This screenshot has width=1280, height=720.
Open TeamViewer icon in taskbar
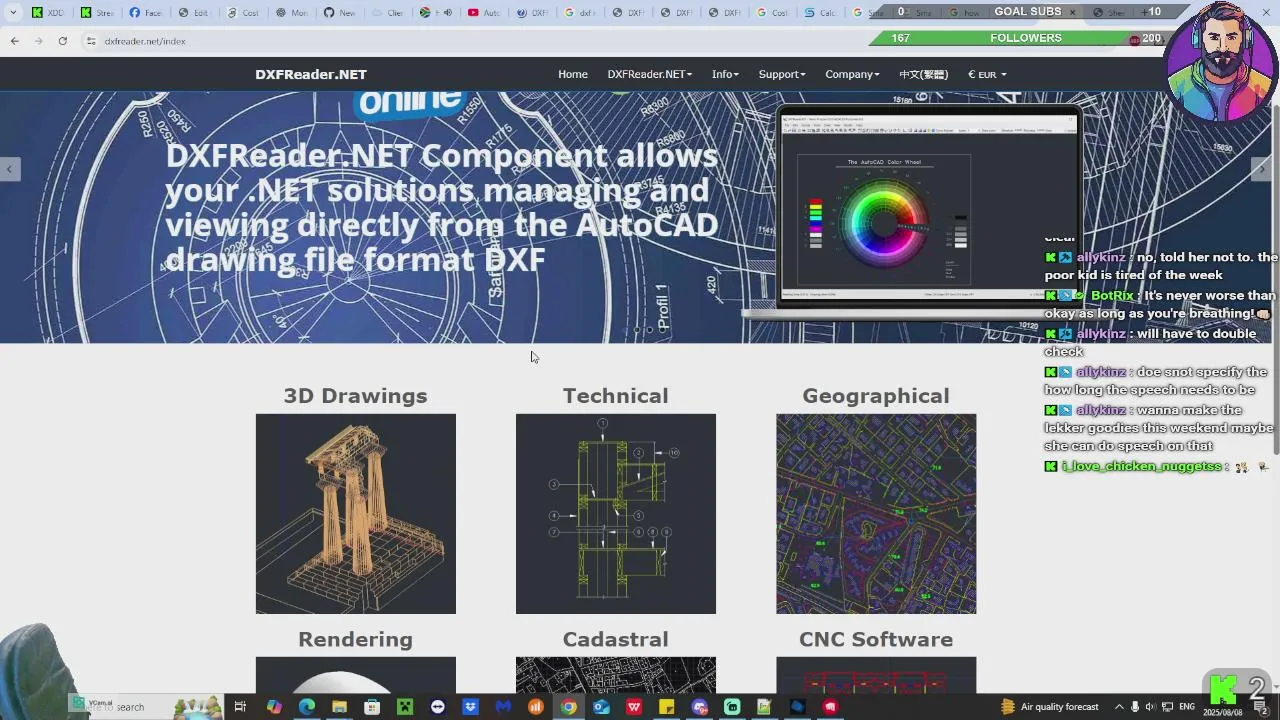click(437, 707)
